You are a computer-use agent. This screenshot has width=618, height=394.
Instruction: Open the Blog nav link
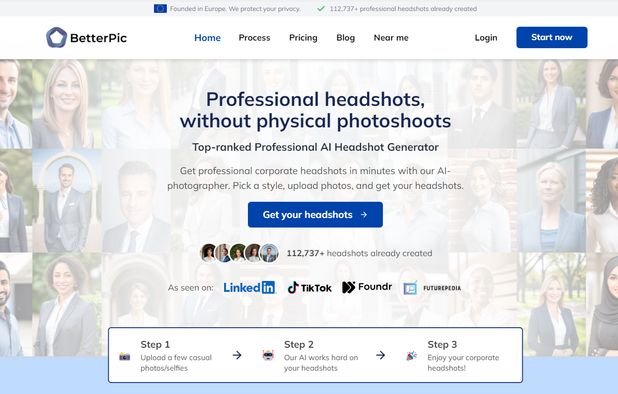(346, 38)
